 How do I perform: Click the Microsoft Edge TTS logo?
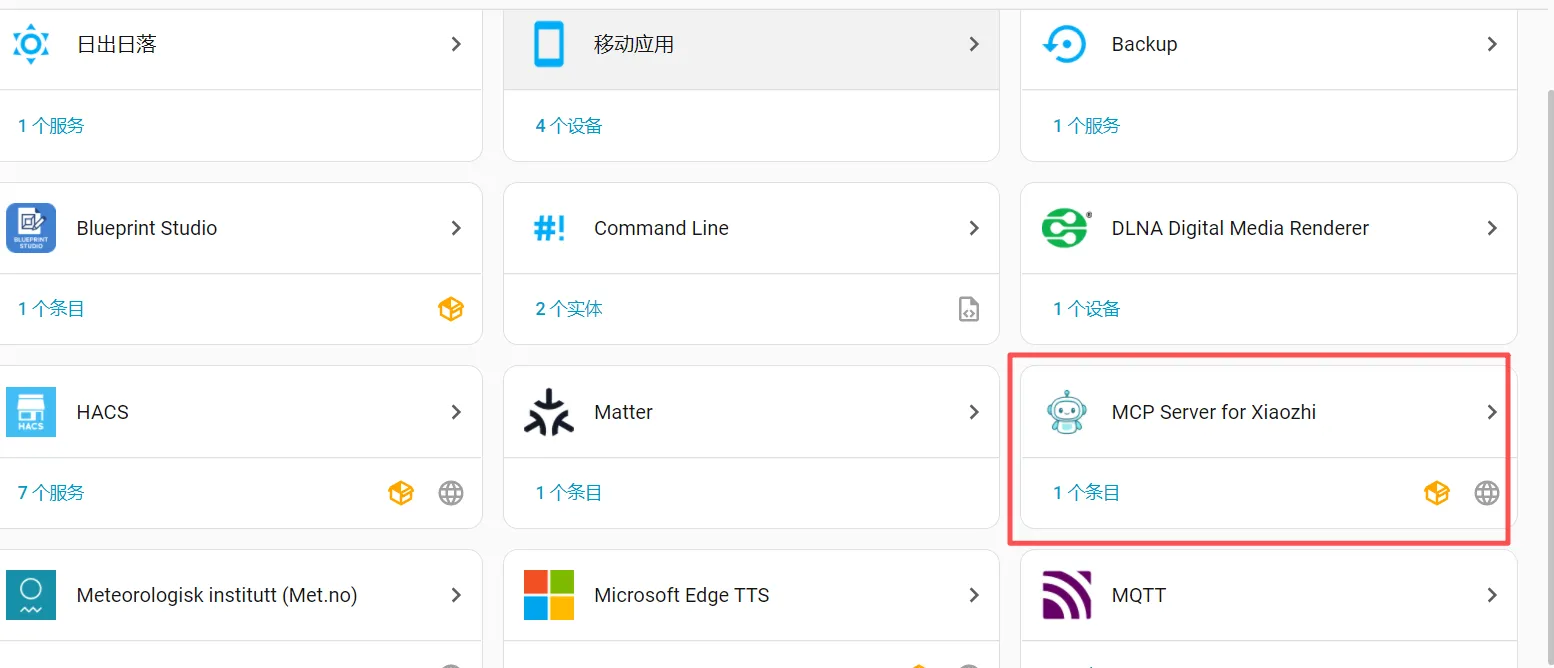pos(549,595)
